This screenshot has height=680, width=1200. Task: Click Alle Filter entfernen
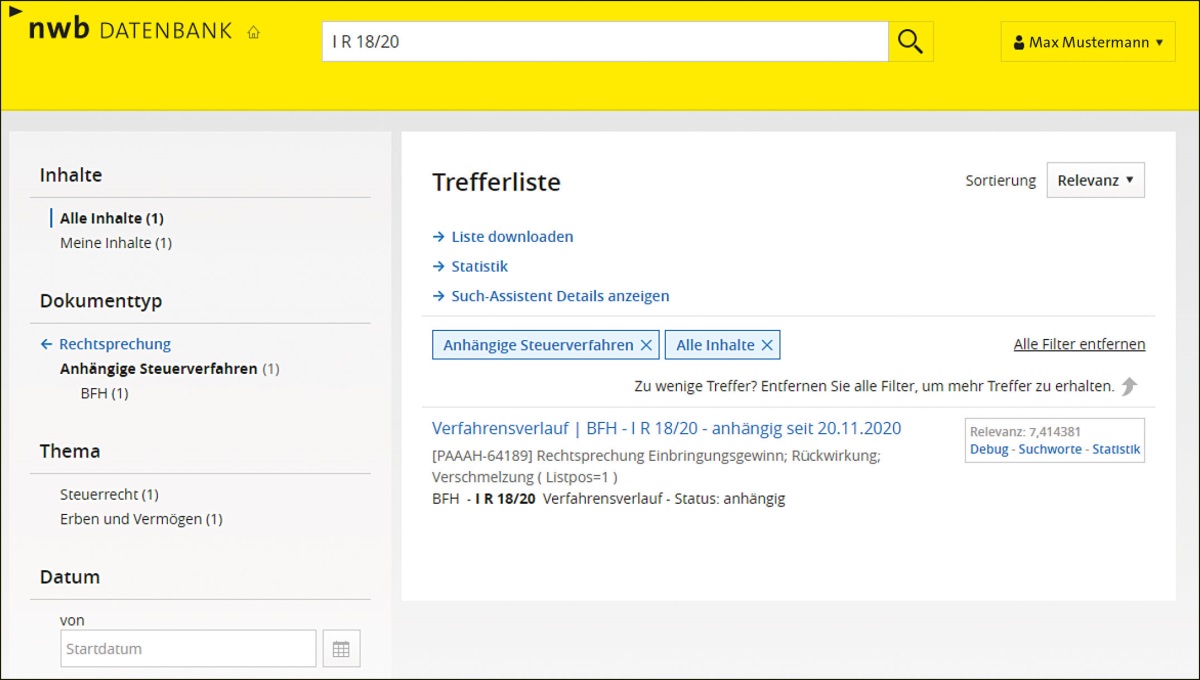[1079, 344]
